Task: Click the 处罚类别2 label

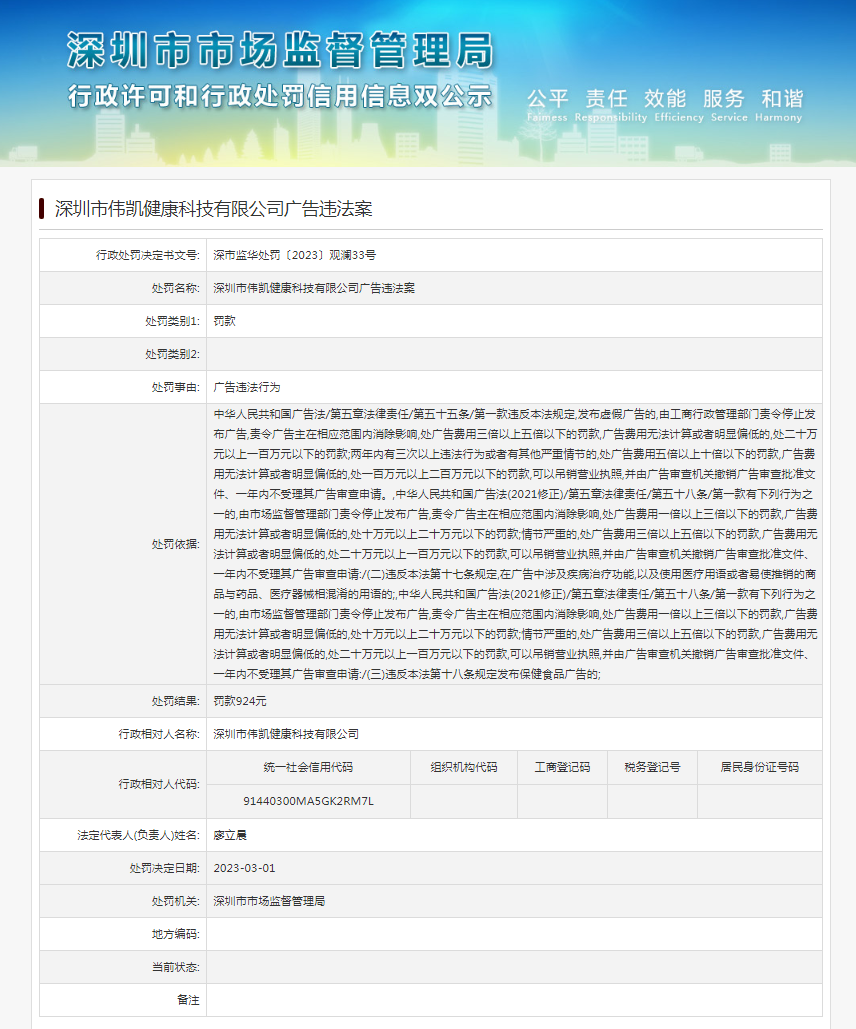Action: point(172,354)
